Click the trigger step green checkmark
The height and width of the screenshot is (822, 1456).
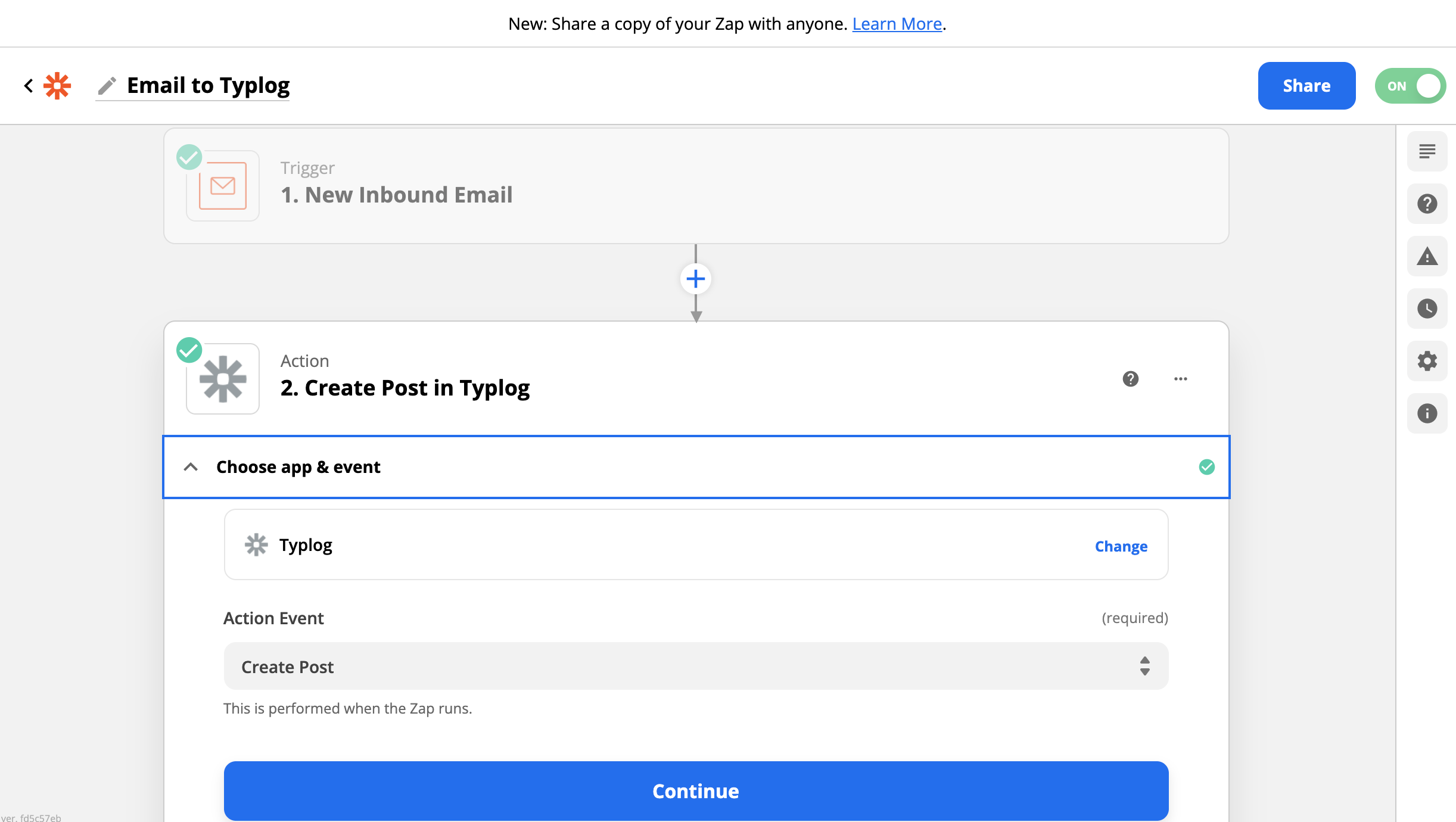[189, 157]
